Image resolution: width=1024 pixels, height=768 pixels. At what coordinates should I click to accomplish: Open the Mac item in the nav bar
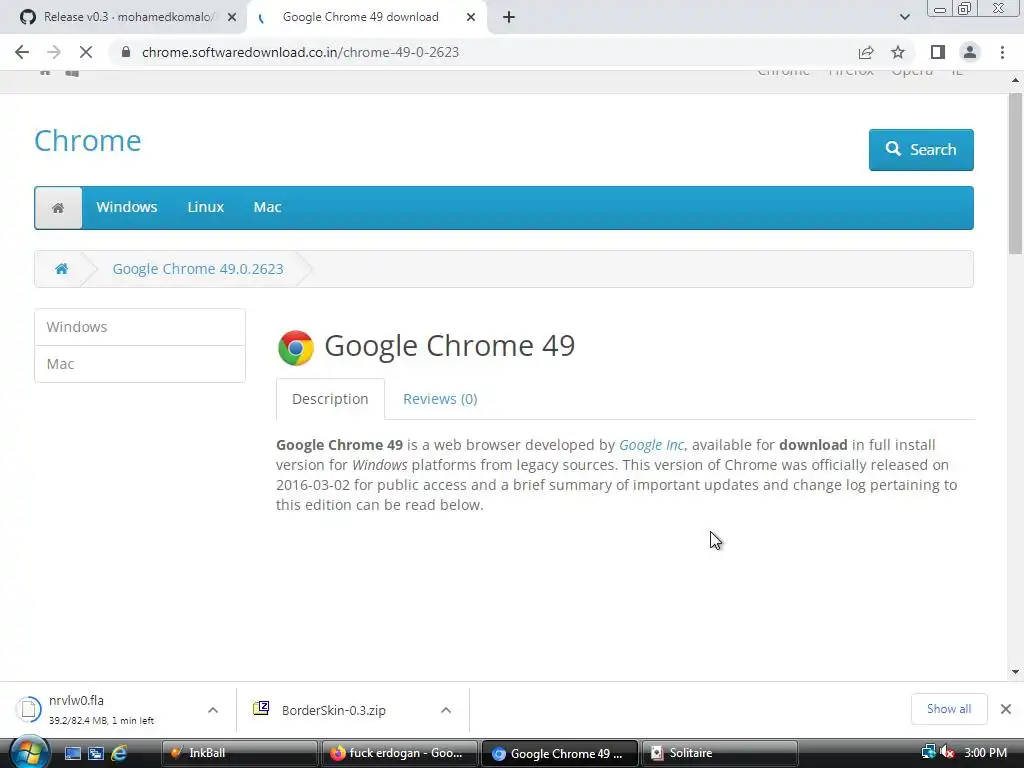(x=267, y=207)
